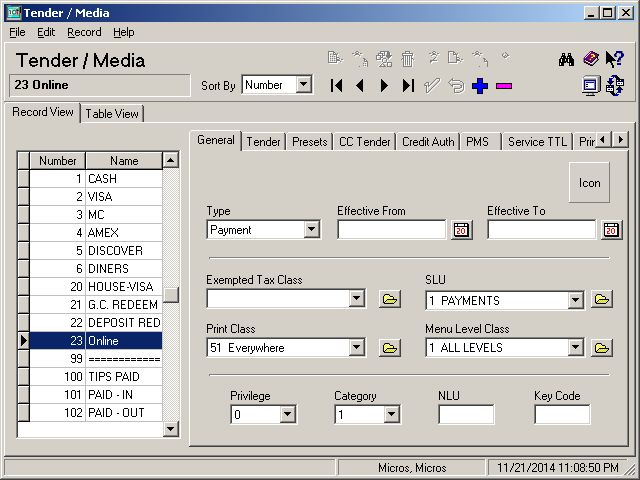Click the grid sheet copy icon
The image size is (640, 480).
click(335, 58)
